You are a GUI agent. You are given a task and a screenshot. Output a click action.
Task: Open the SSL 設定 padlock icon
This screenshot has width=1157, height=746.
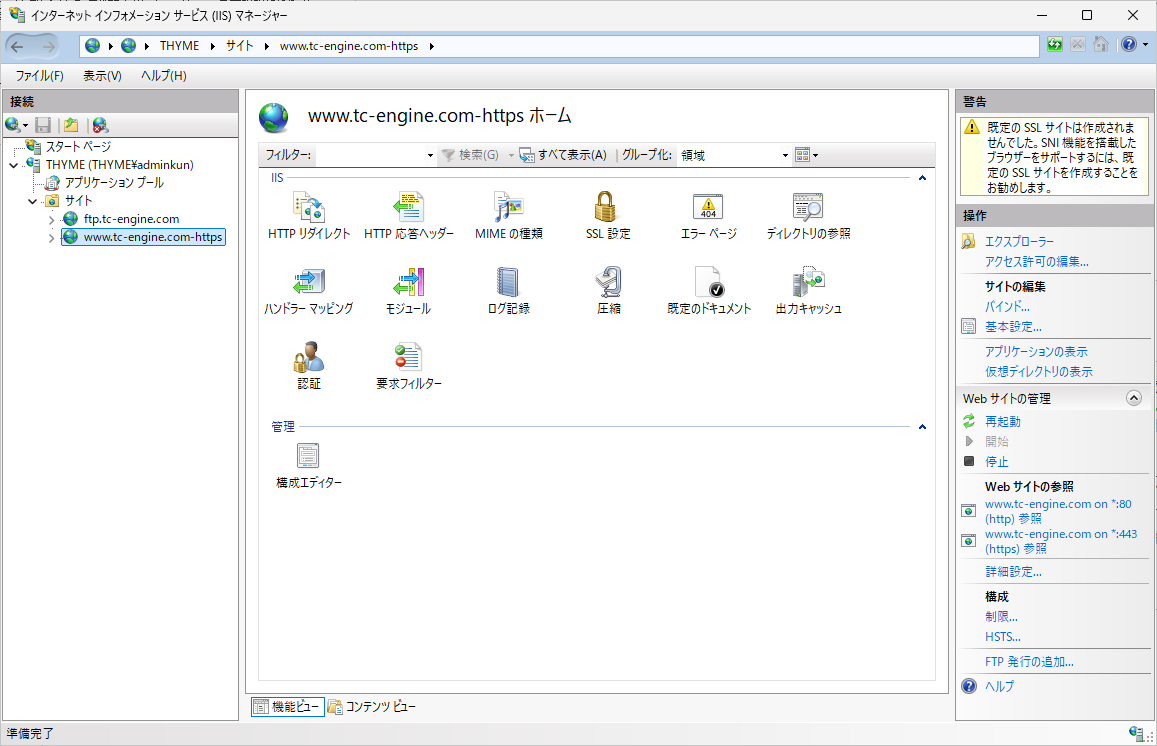point(605,207)
